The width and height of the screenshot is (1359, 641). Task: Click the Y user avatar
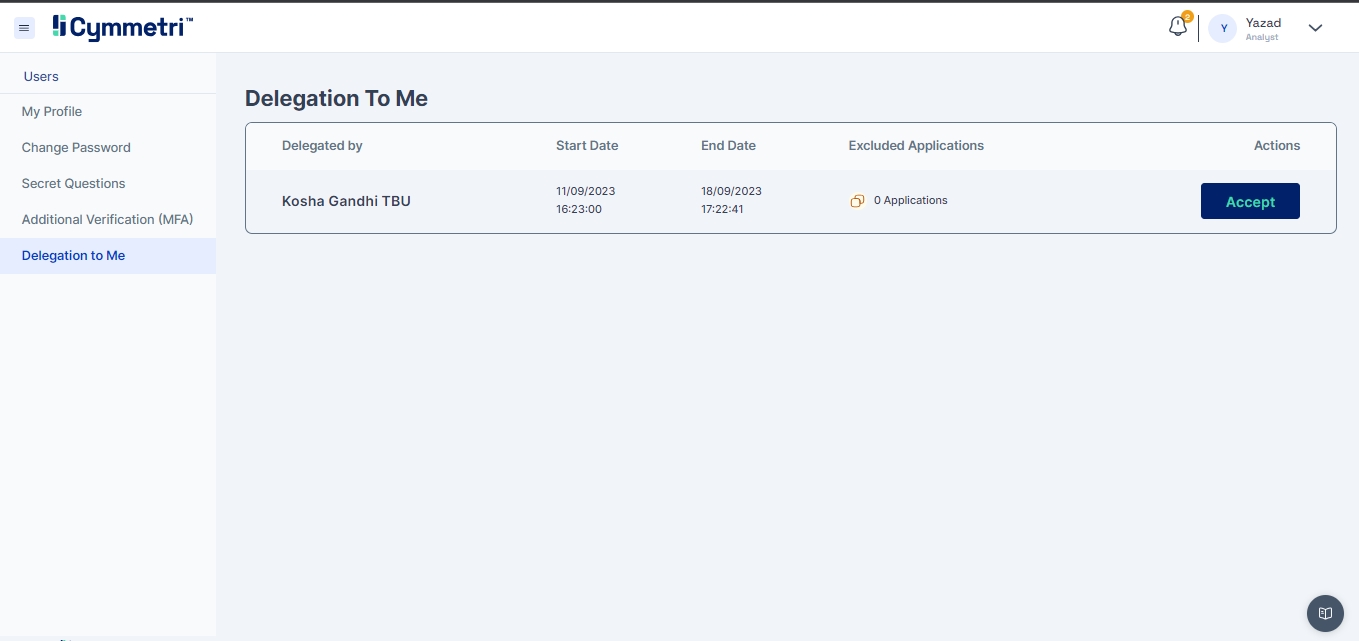pyautogui.click(x=1223, y=28)
